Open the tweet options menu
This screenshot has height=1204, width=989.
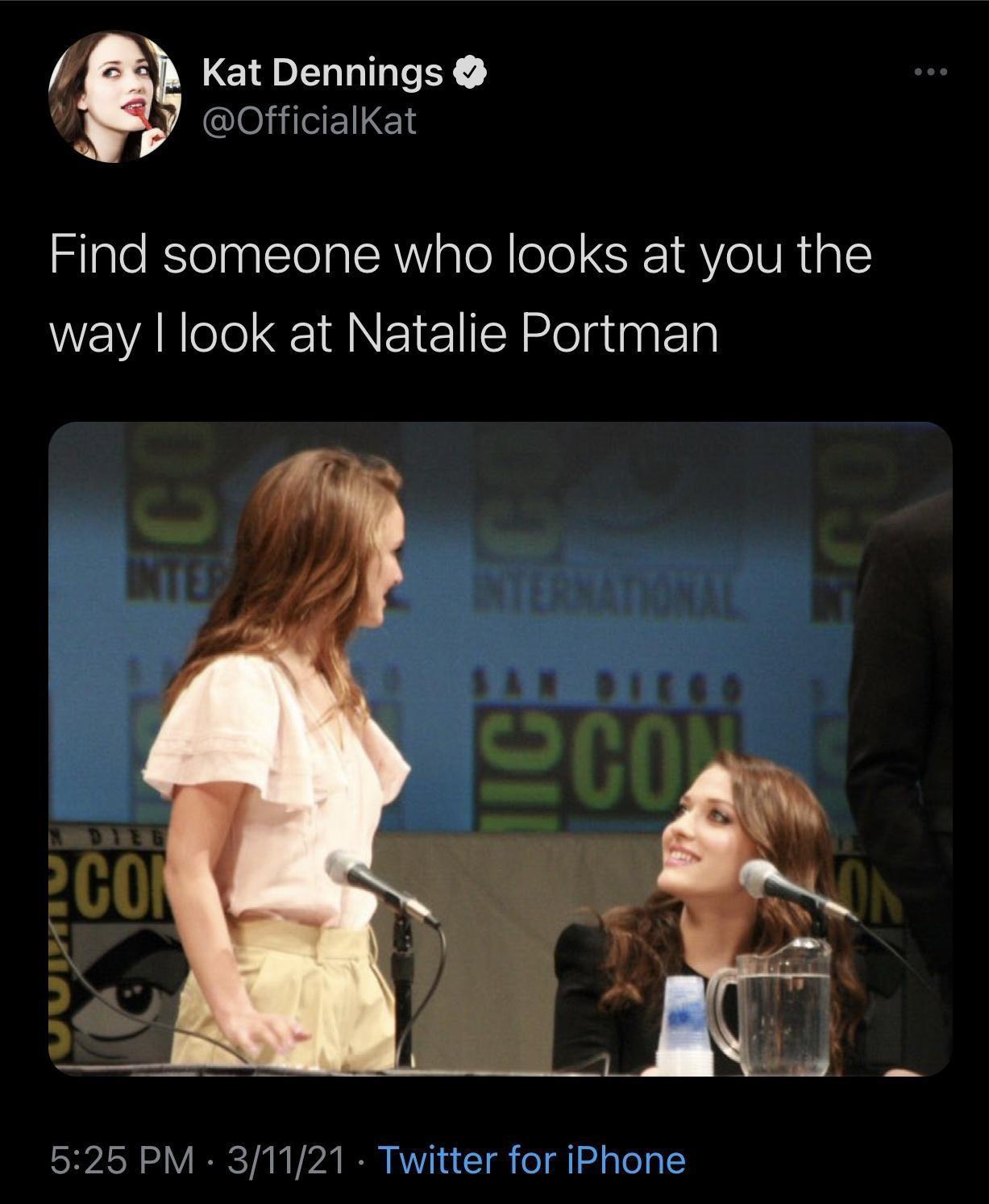(x=929, y=71)
